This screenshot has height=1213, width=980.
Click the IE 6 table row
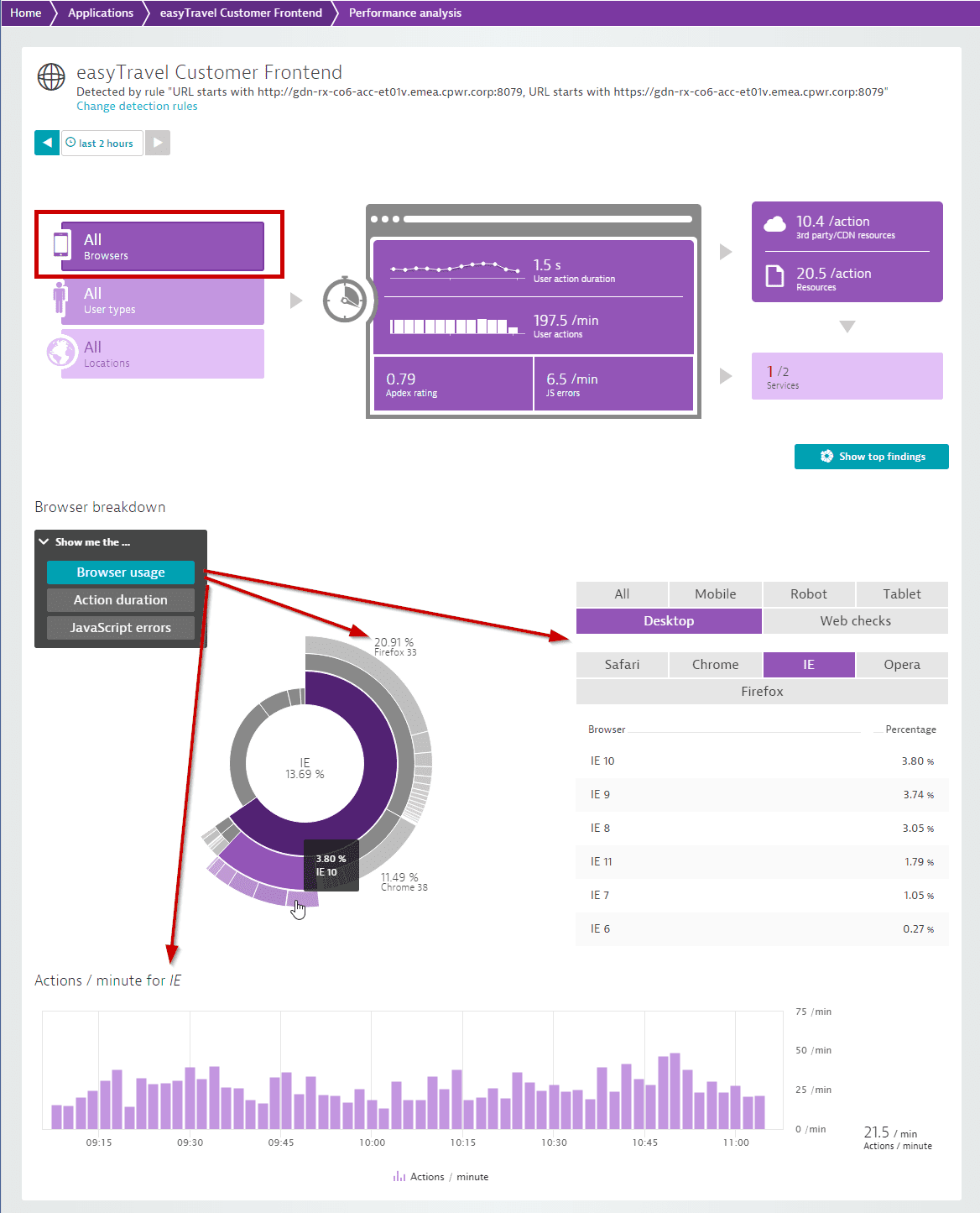(x=762, y=929)
